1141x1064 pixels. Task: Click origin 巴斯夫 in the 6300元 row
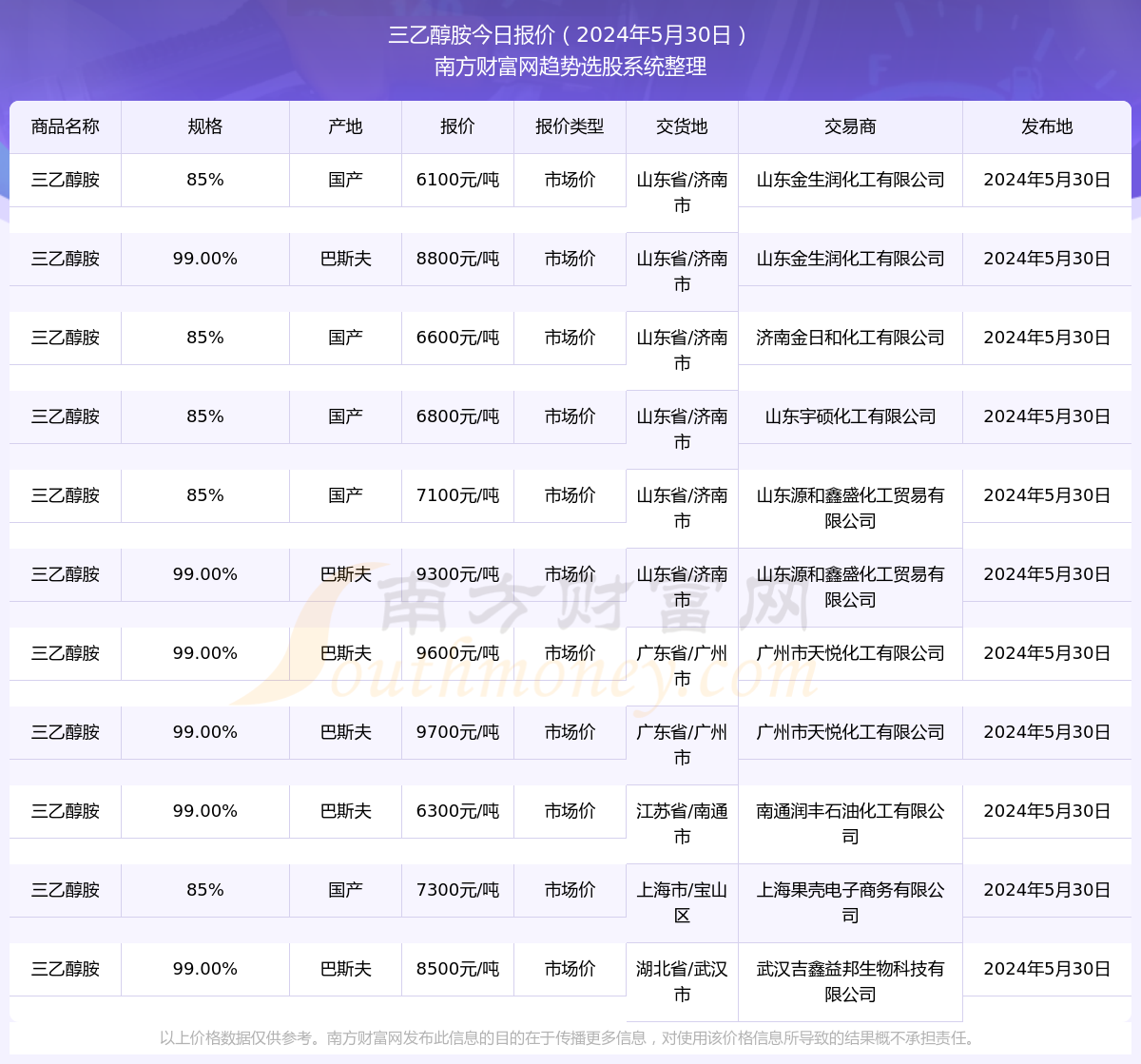[x=345, y=811]
